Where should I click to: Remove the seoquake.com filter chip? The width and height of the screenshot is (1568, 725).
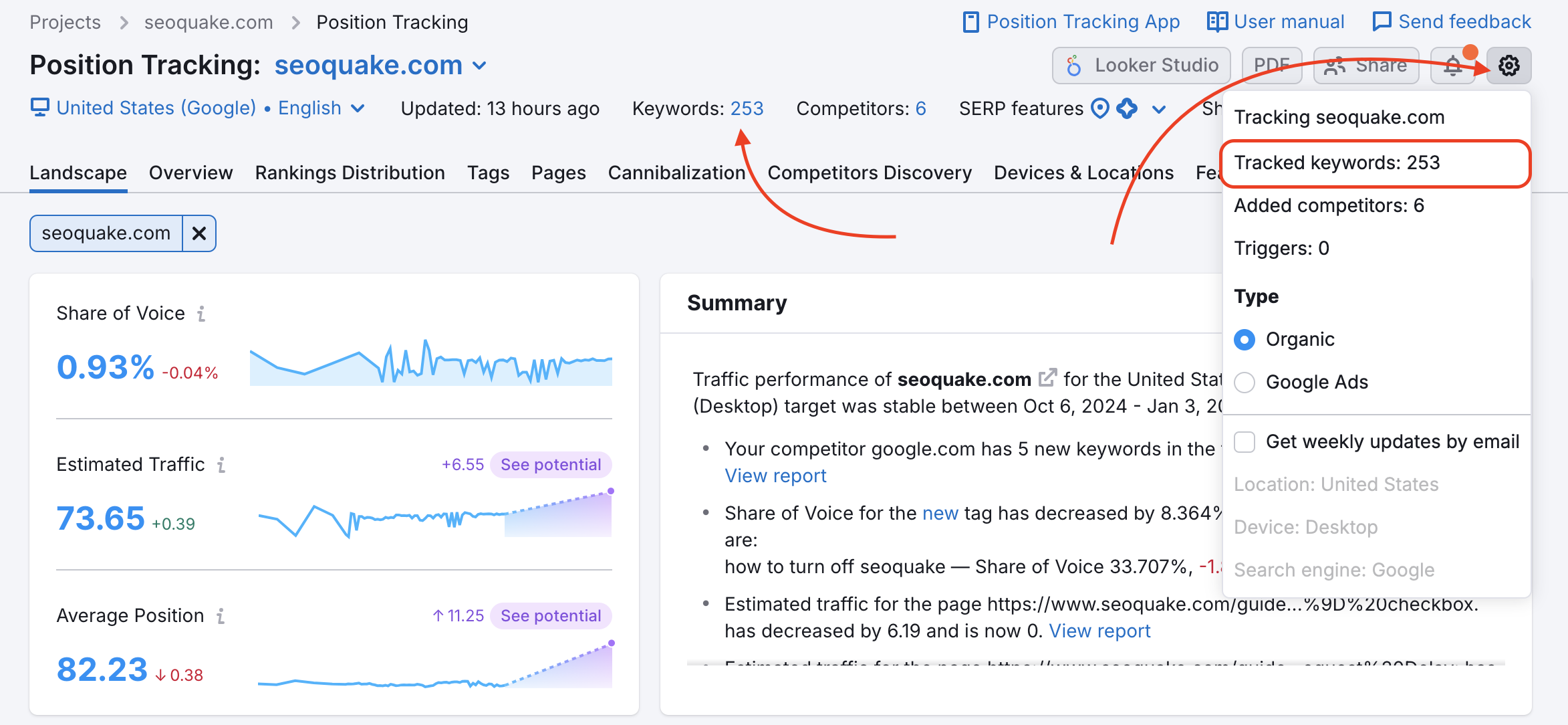(x=199, y=233)
